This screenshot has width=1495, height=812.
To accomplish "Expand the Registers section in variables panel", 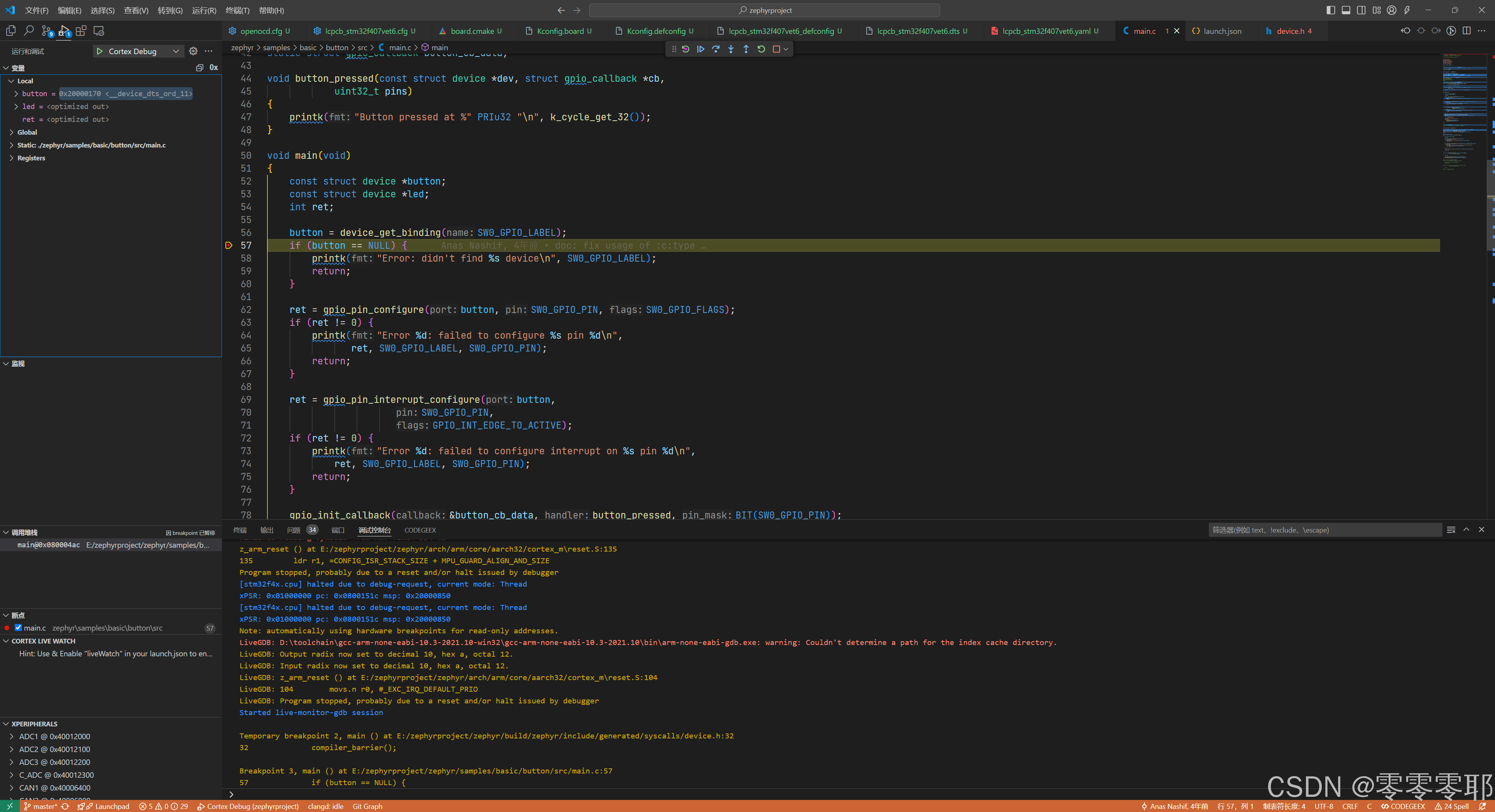I will pyautogui.click(x=12, y=158).
